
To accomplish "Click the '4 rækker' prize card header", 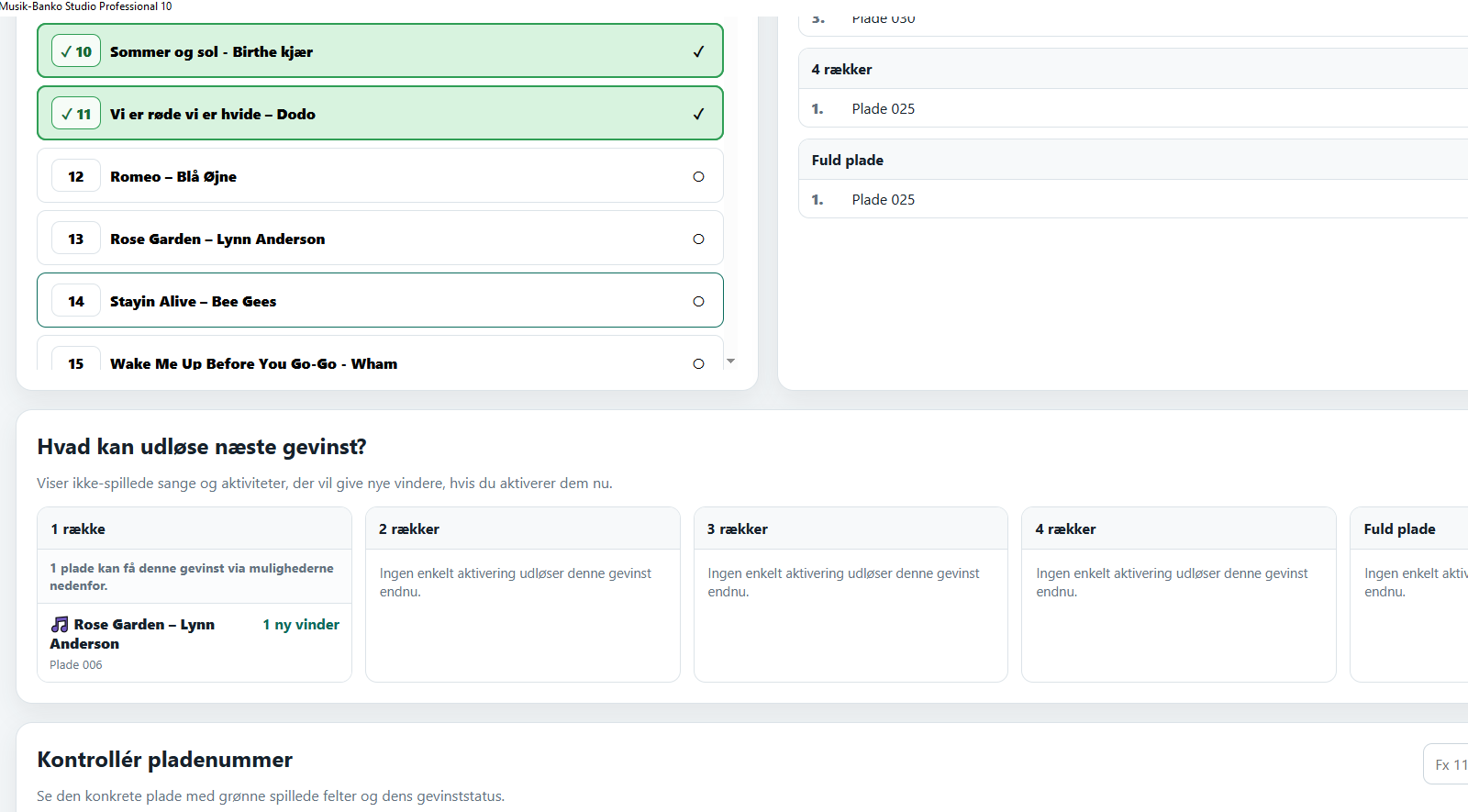I will pyautogui.click(x=1179, y=528).
